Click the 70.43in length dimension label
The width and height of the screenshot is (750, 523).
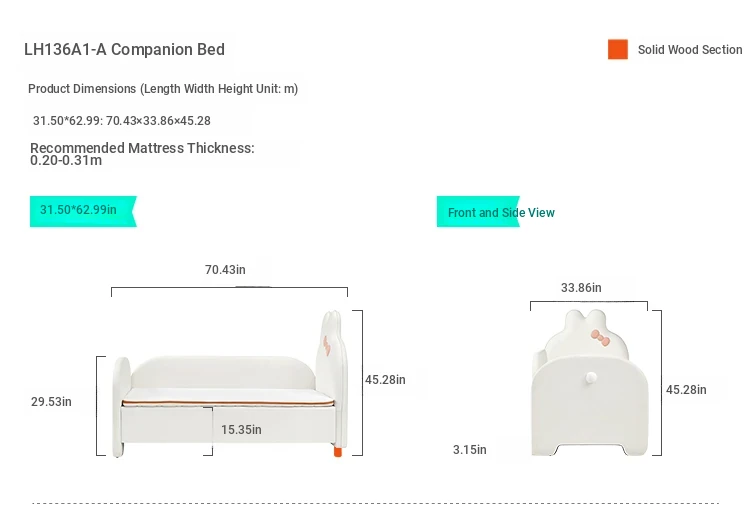click(225, 270)
